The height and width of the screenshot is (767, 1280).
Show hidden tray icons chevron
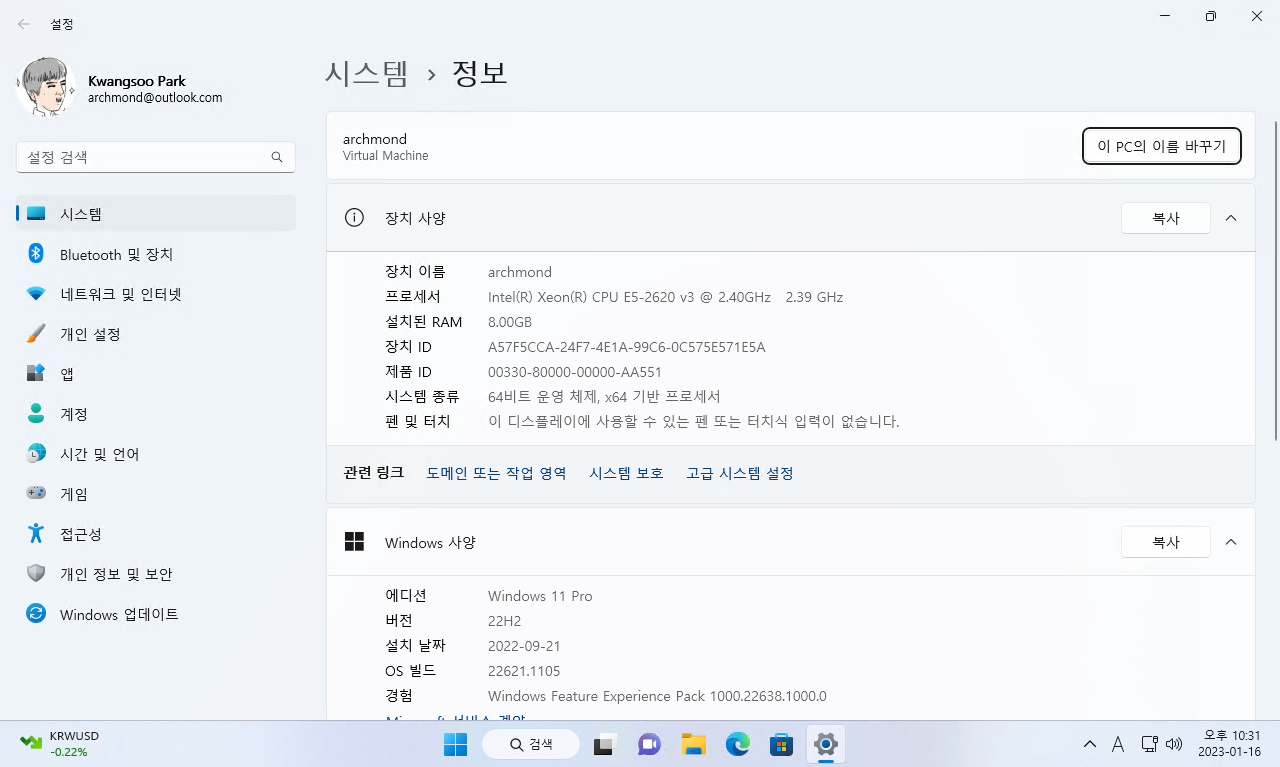(1090, 744)
